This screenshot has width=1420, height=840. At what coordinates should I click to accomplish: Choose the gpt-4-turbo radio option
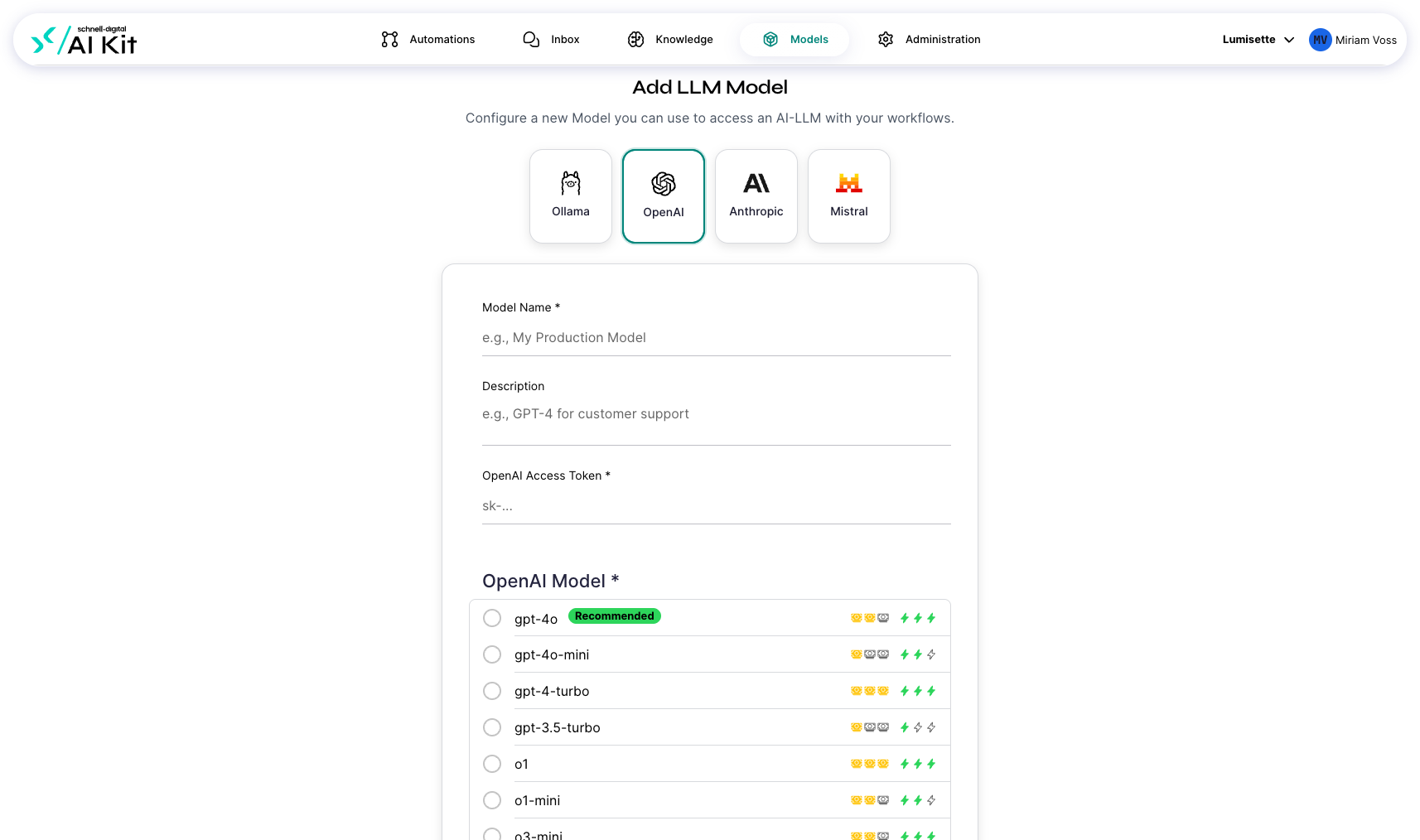coord(492,691)
